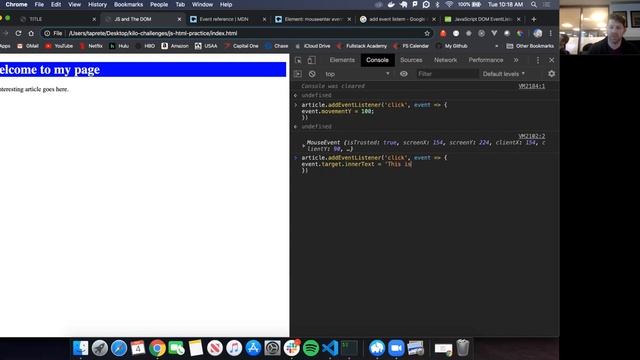Create a live expression with the eye icon

click(404, 74)
